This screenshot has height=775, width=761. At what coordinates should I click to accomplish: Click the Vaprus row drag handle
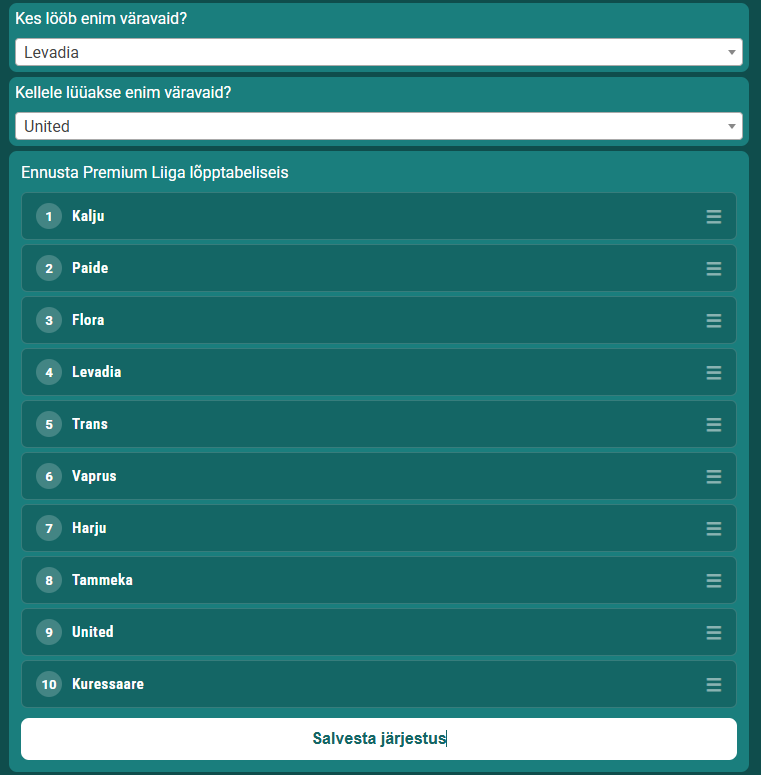pyautogui.click(x=713, y=476)
